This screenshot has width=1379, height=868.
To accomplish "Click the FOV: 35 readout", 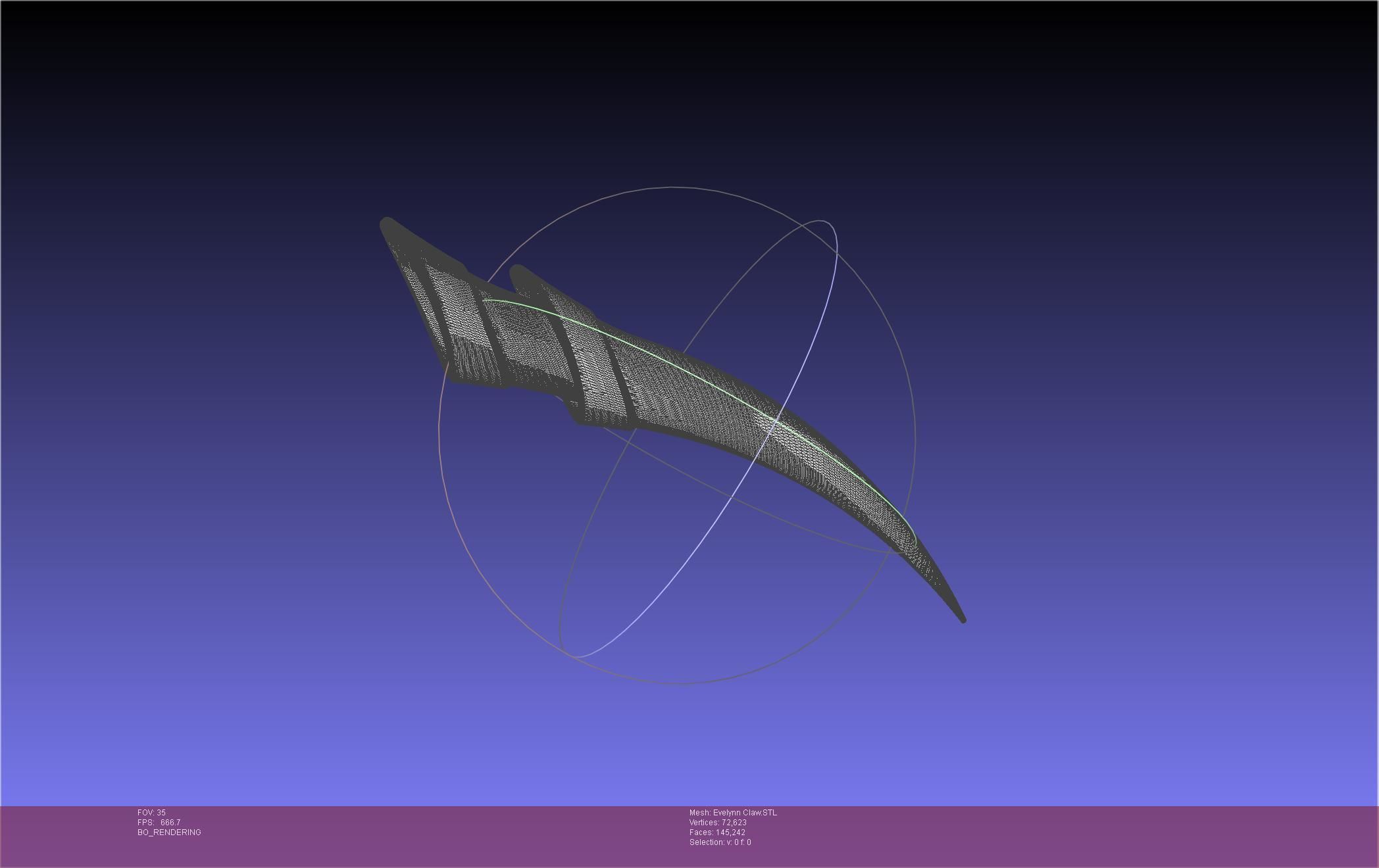I will click(151, 813).
